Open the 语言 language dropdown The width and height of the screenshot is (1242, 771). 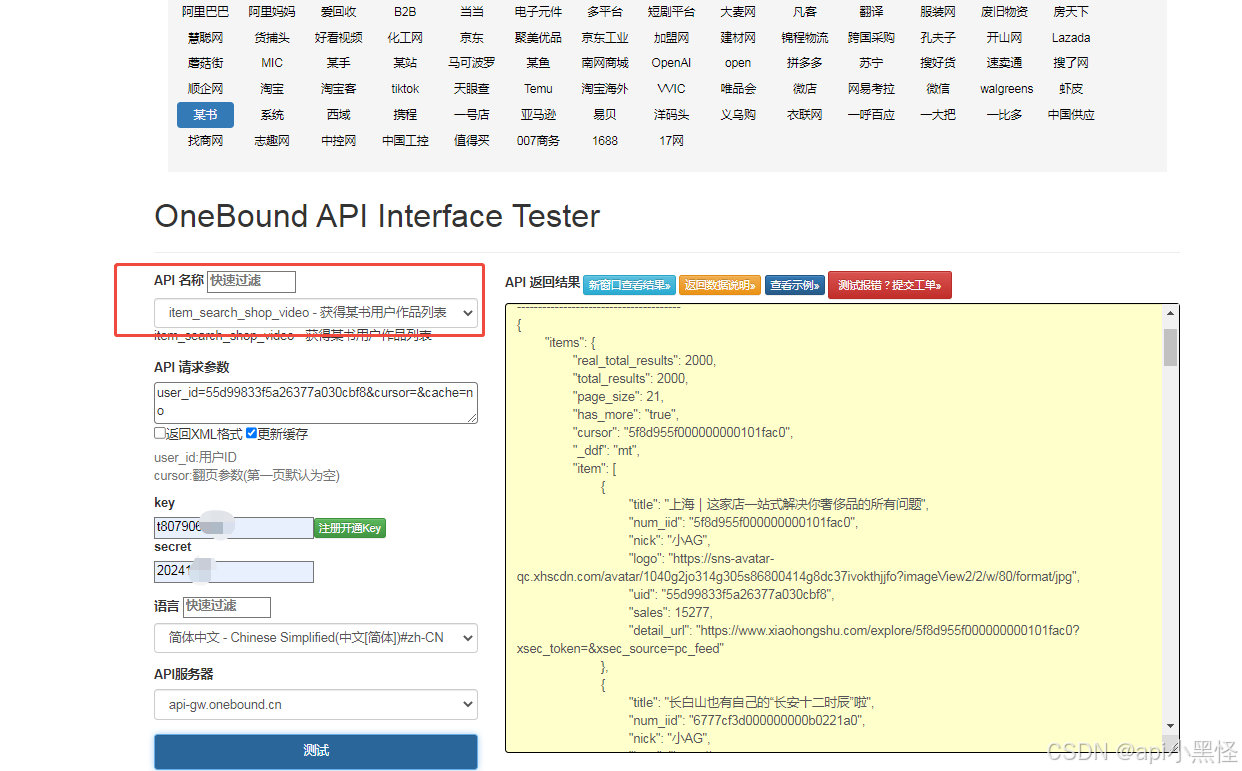[x=316, y=638]
